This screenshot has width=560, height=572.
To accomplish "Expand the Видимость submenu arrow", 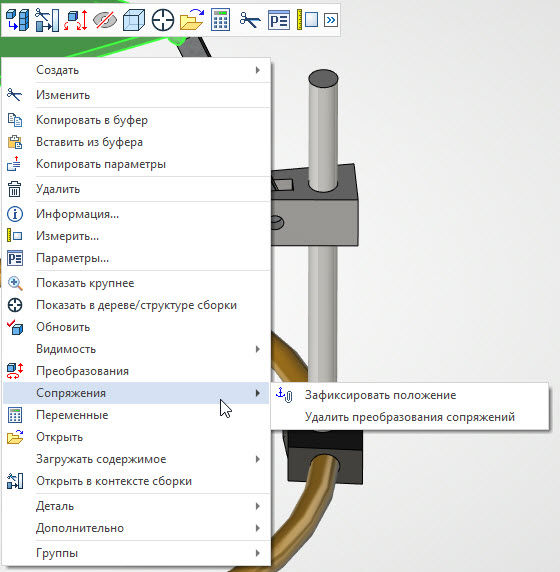I will pos(258,349).
